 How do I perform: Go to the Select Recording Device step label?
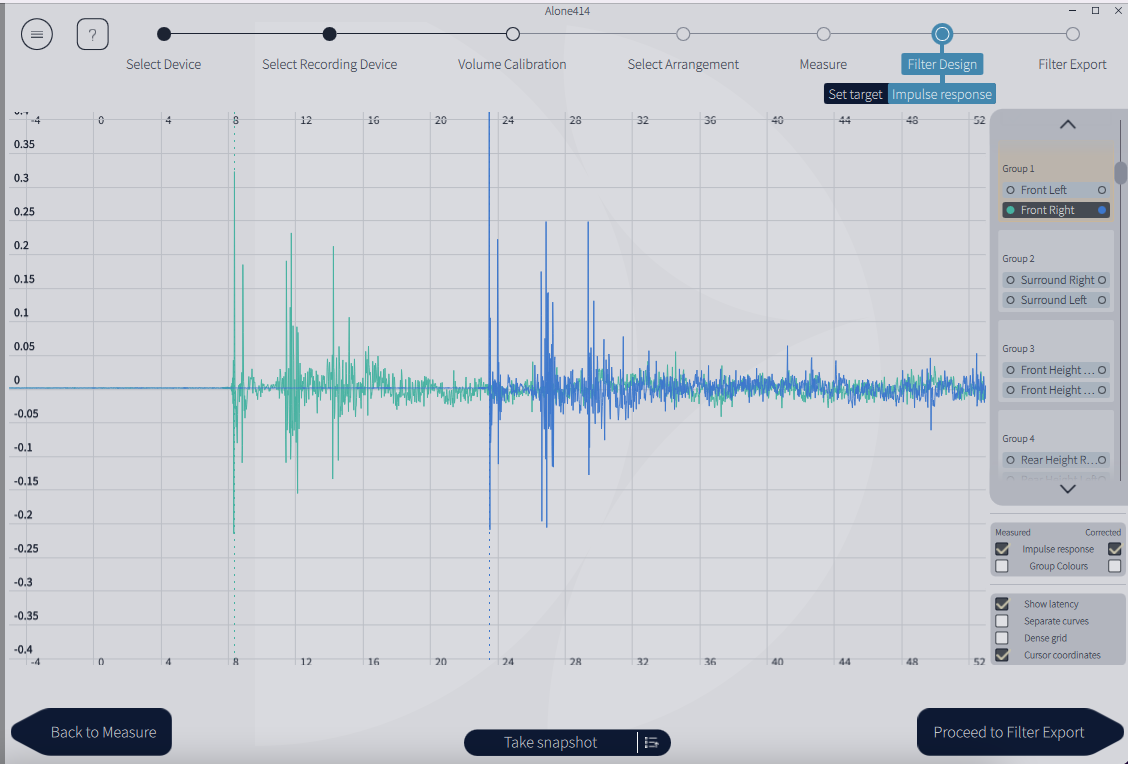329,64
